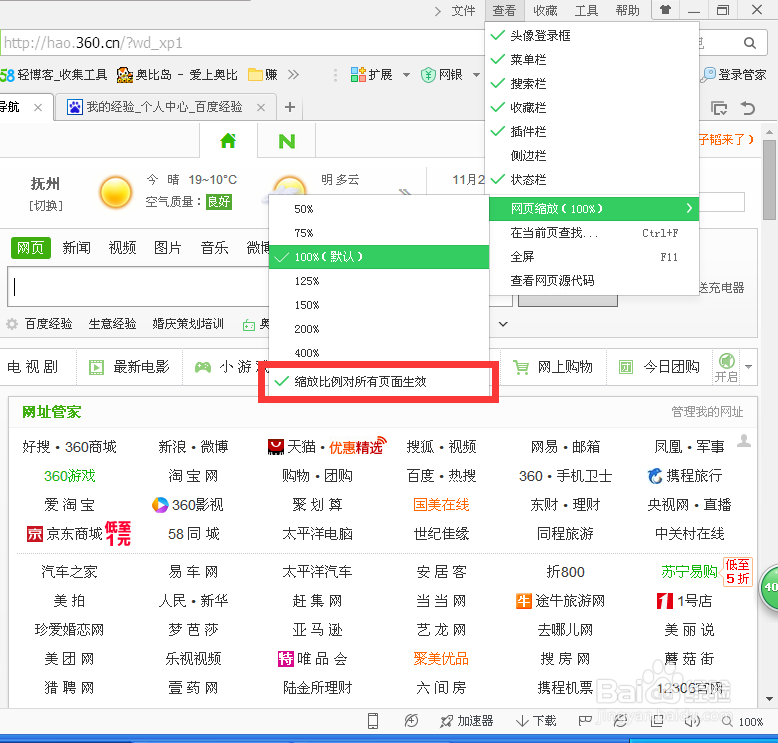Open dropdown arrow beside 开启

tap(749, 367)
